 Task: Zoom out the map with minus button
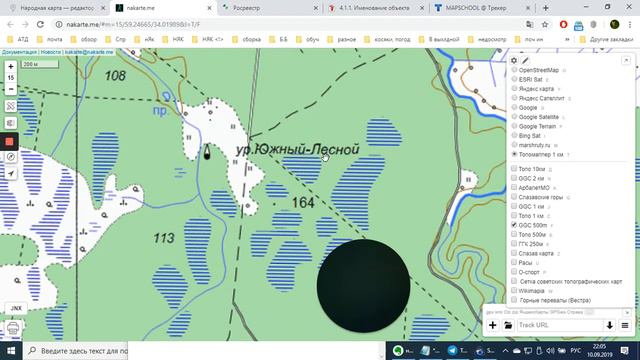(x=11, y=89)
